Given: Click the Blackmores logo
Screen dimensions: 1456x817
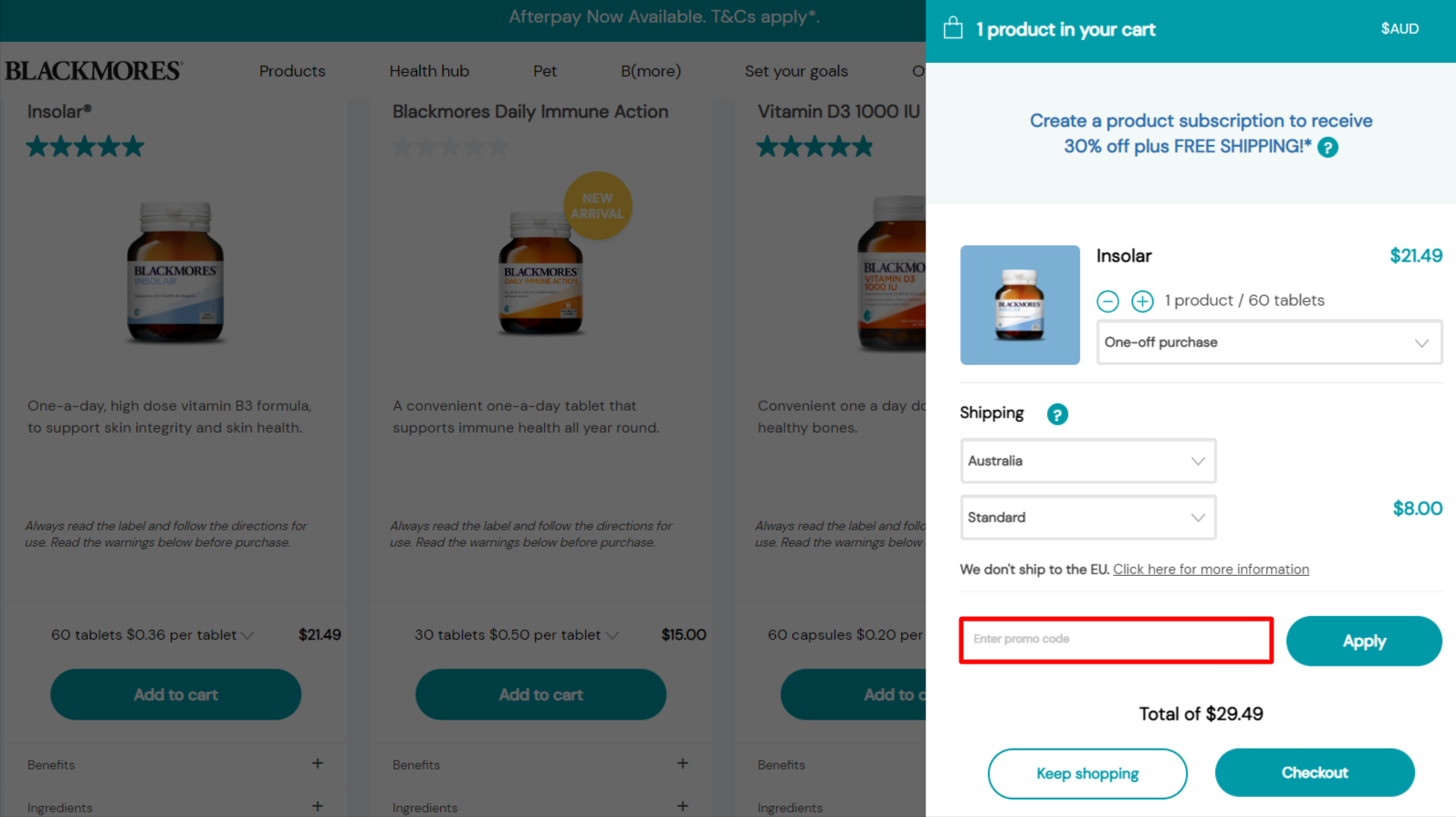Looking at the screenshot, I should pos(94,71).
